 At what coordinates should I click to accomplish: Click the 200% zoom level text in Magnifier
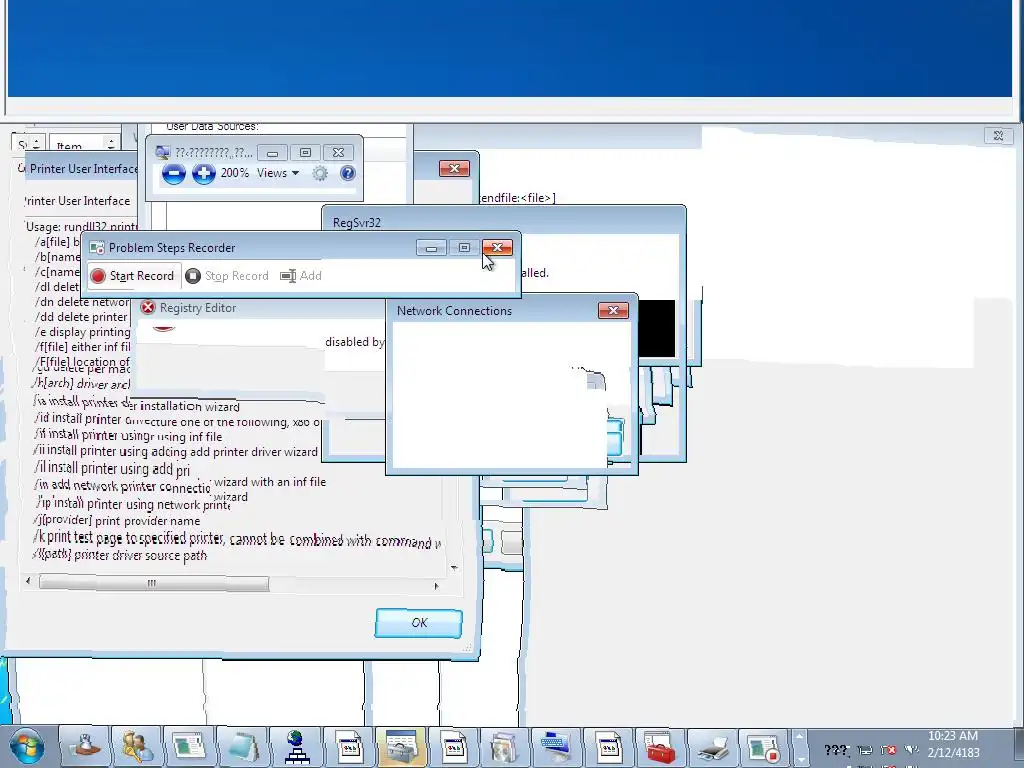(234, 173)
